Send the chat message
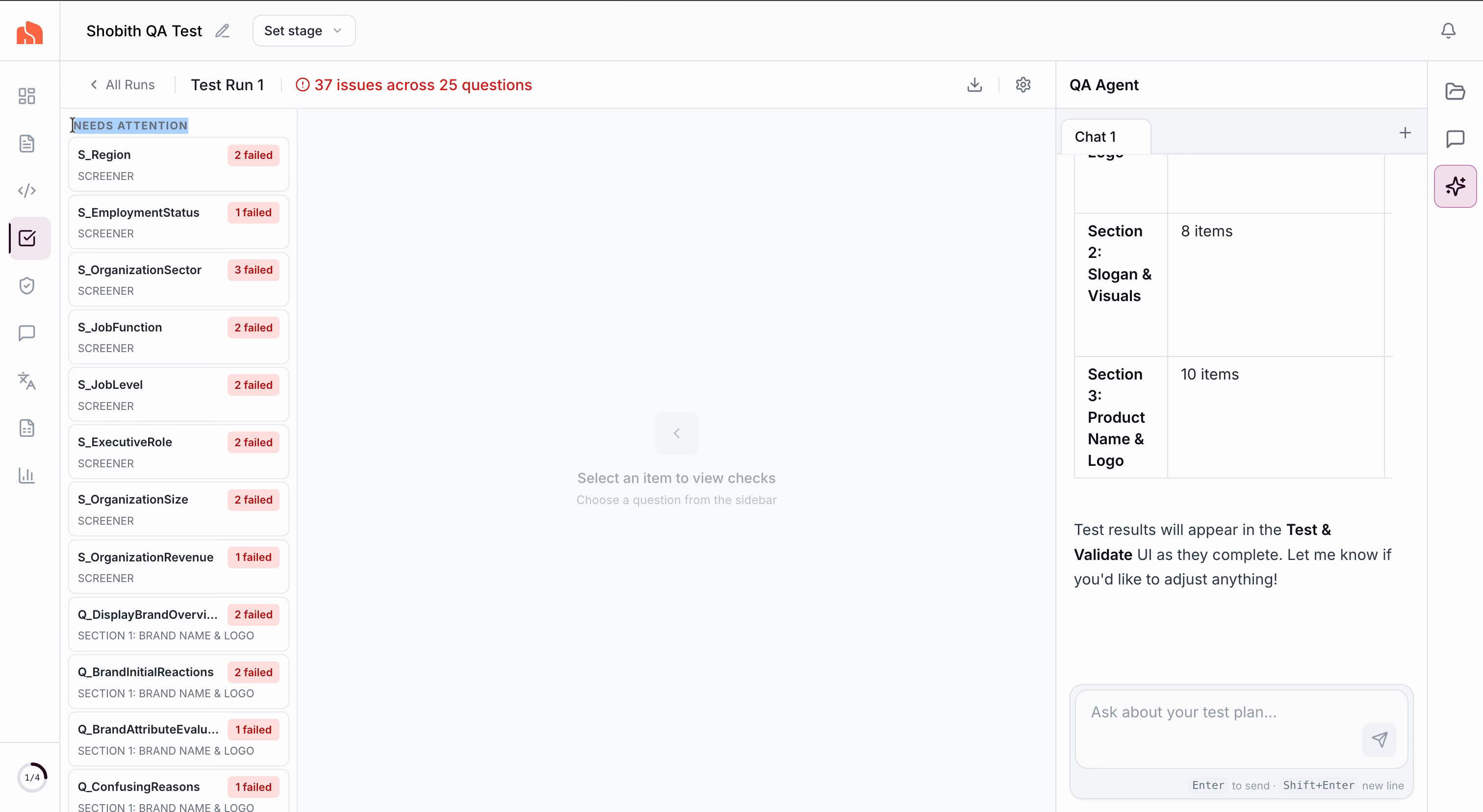This screenshot has height=812, width=1483. pyautogui.click(x=1379, y=739)
